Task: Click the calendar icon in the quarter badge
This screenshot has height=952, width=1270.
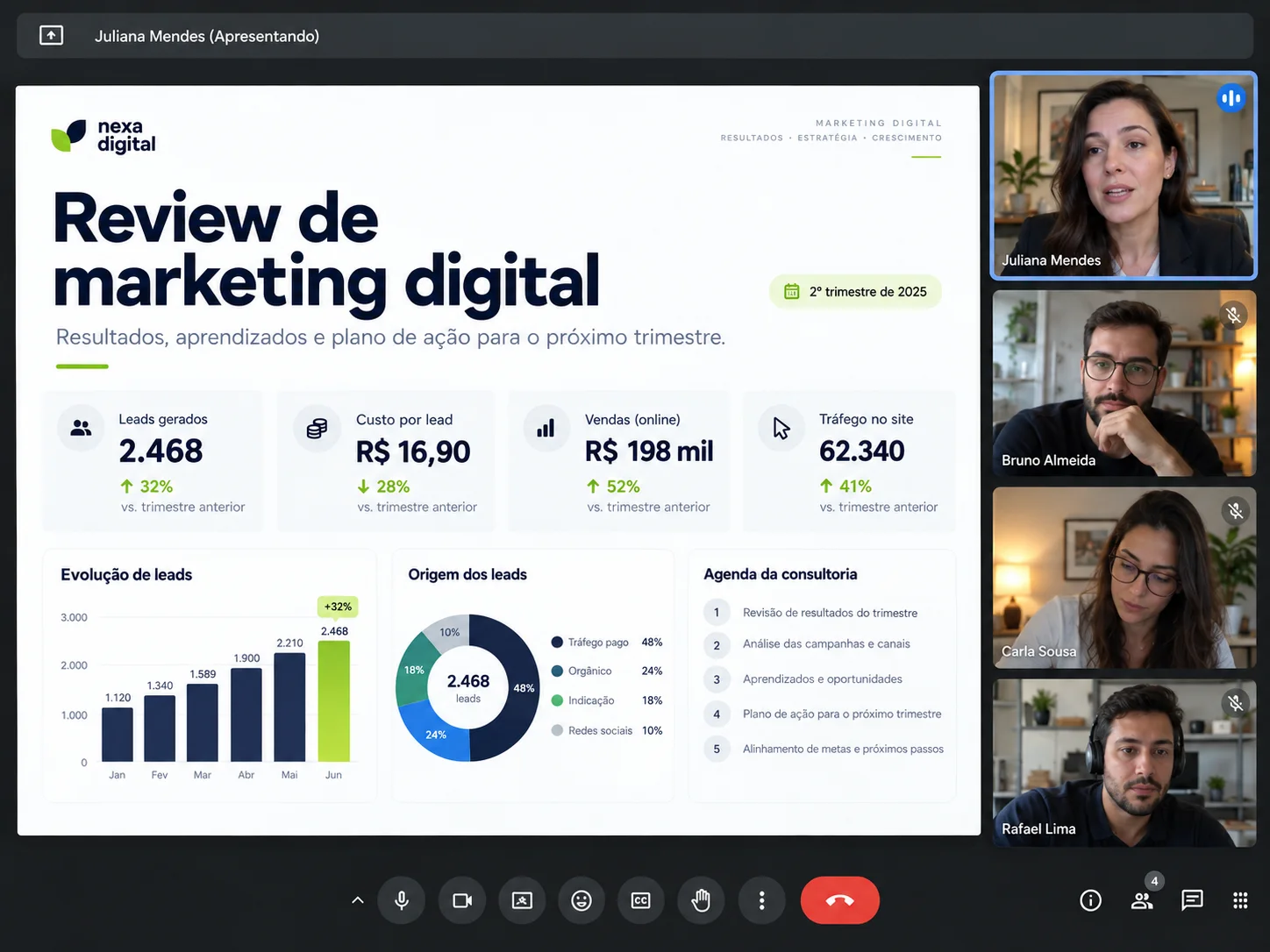Action: [x=791, y=291]
